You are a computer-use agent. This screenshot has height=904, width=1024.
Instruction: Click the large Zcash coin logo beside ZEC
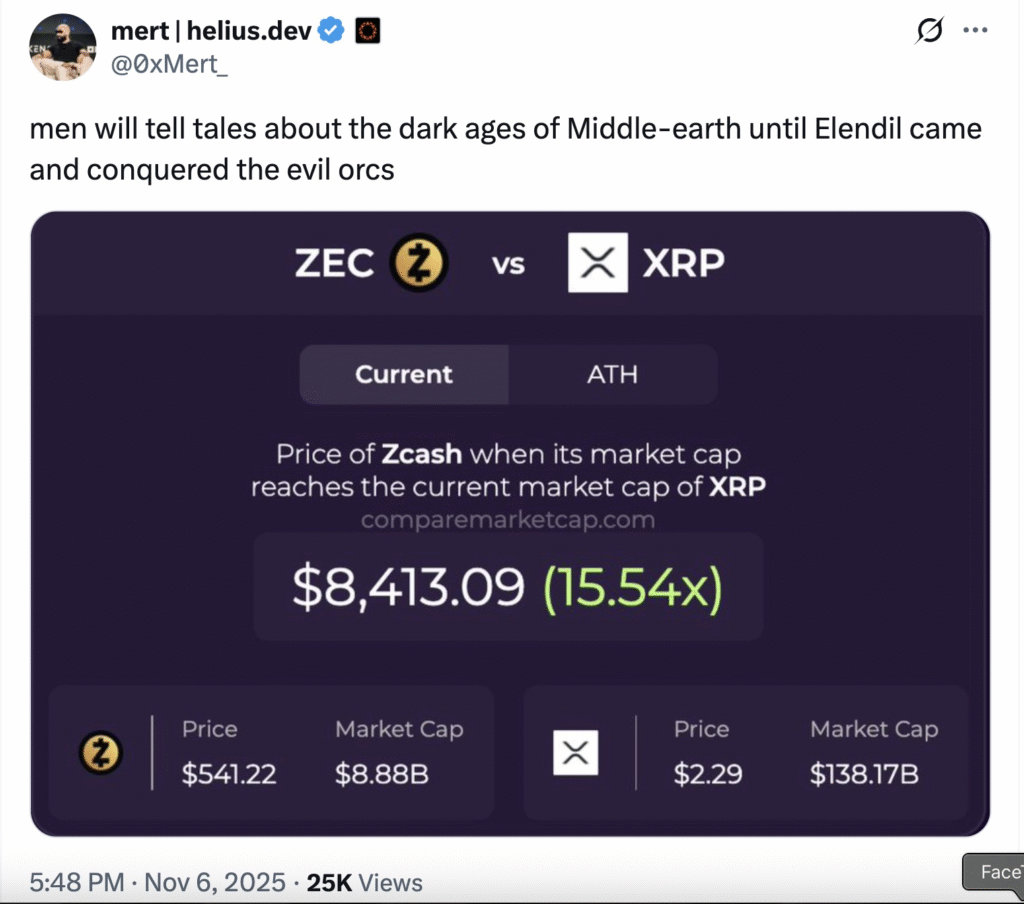tap(419, 263)
